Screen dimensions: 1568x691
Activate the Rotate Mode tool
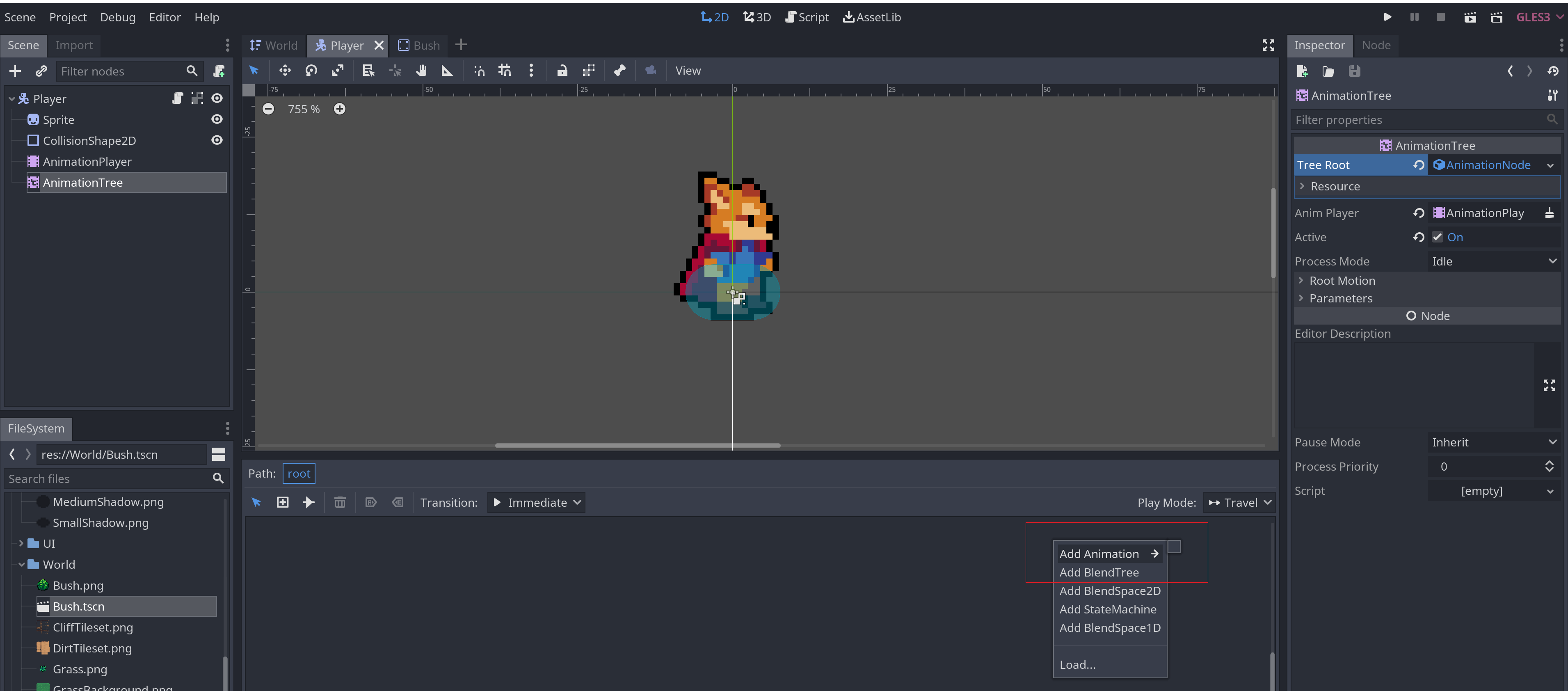point(311,71)
